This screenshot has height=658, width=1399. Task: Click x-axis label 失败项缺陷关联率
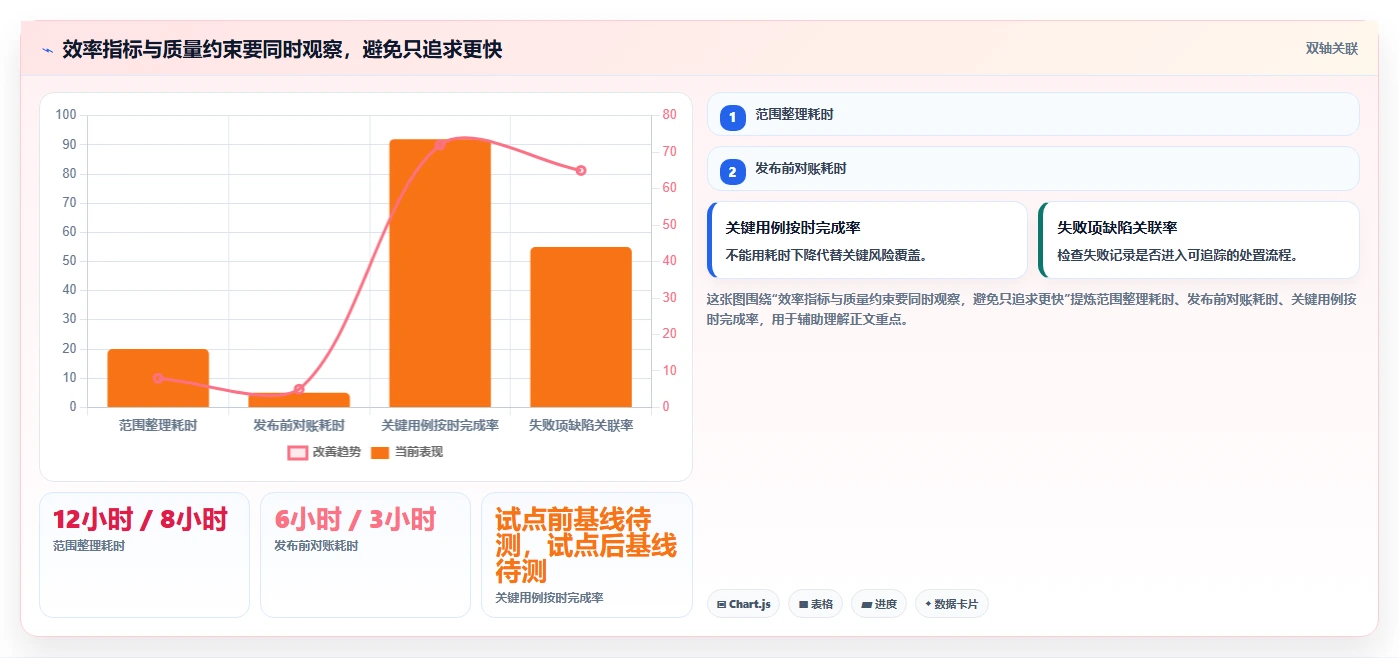point(581,425)
